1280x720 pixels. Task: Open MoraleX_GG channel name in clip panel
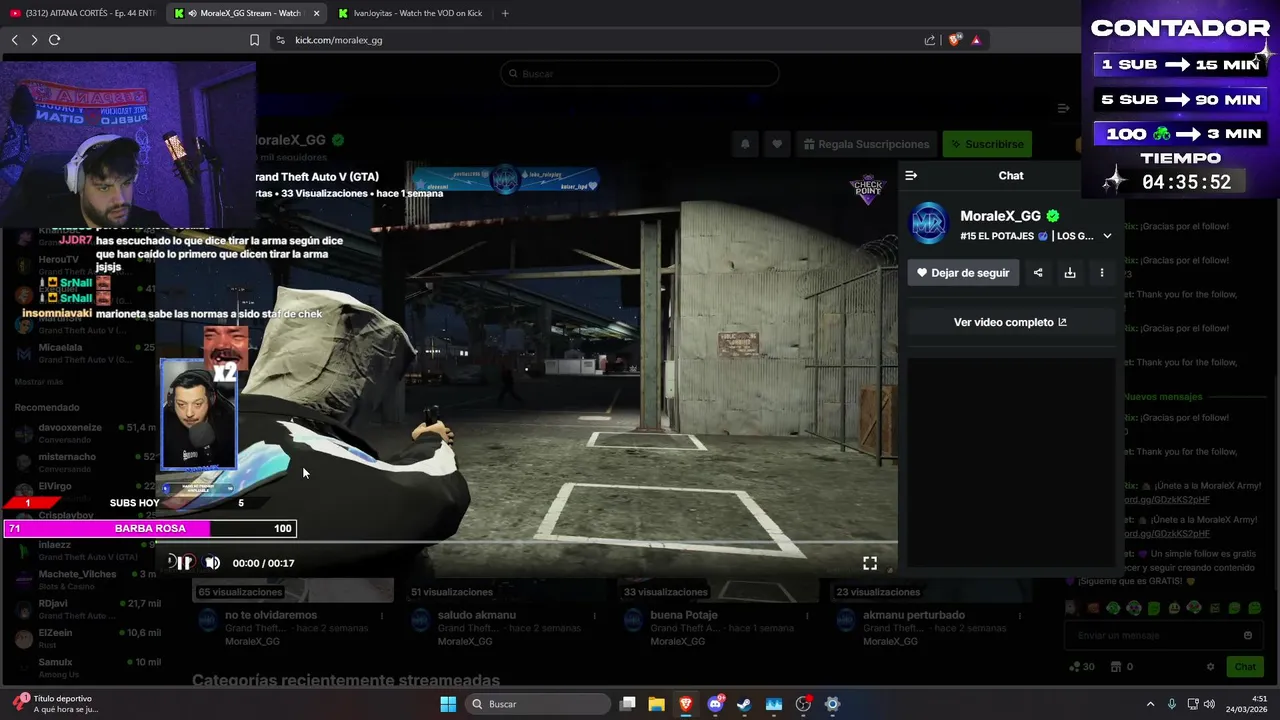tap(1001, 216)
